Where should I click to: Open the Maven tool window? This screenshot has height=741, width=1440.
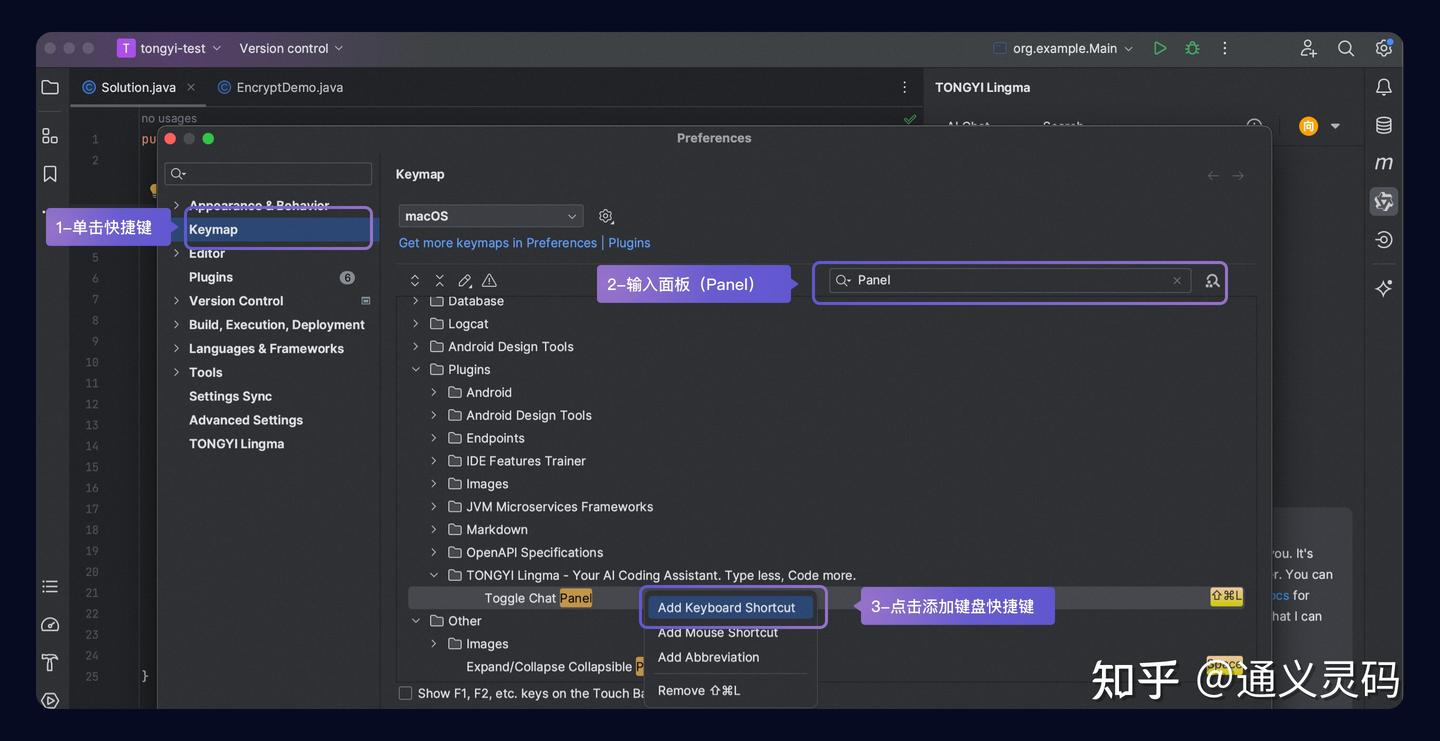[1384, 161]
